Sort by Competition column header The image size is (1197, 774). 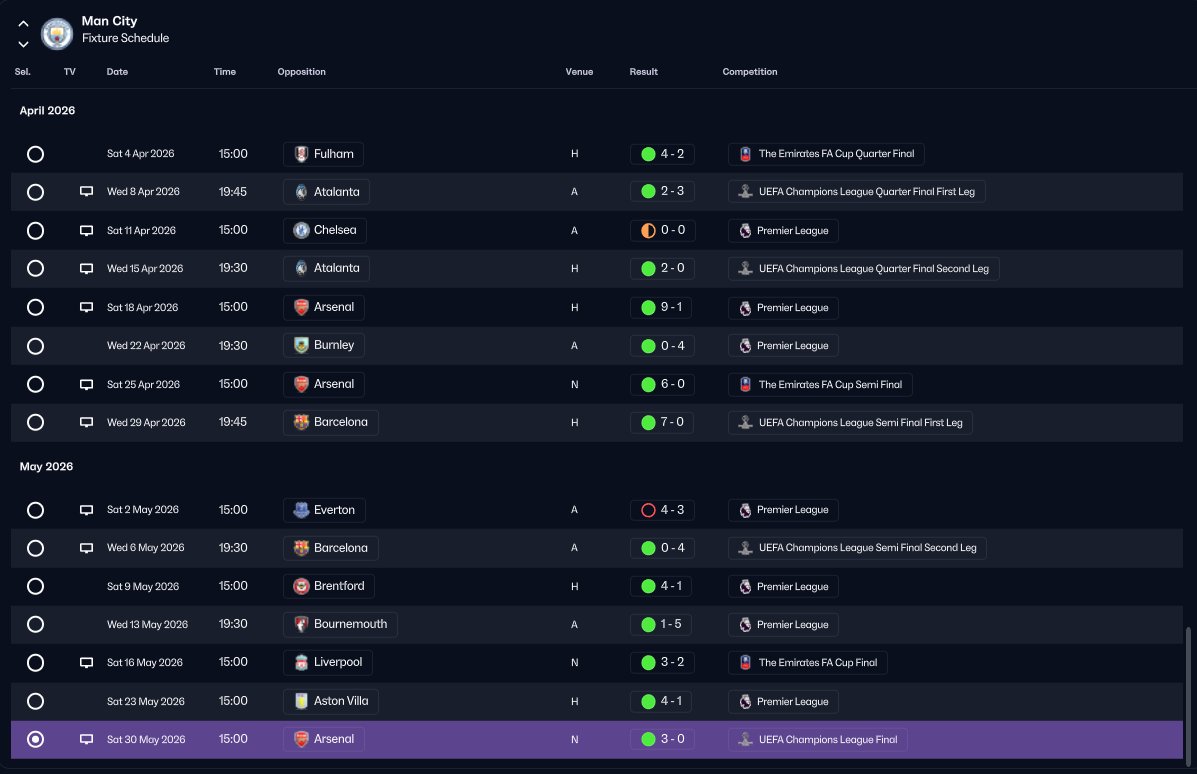750,72
